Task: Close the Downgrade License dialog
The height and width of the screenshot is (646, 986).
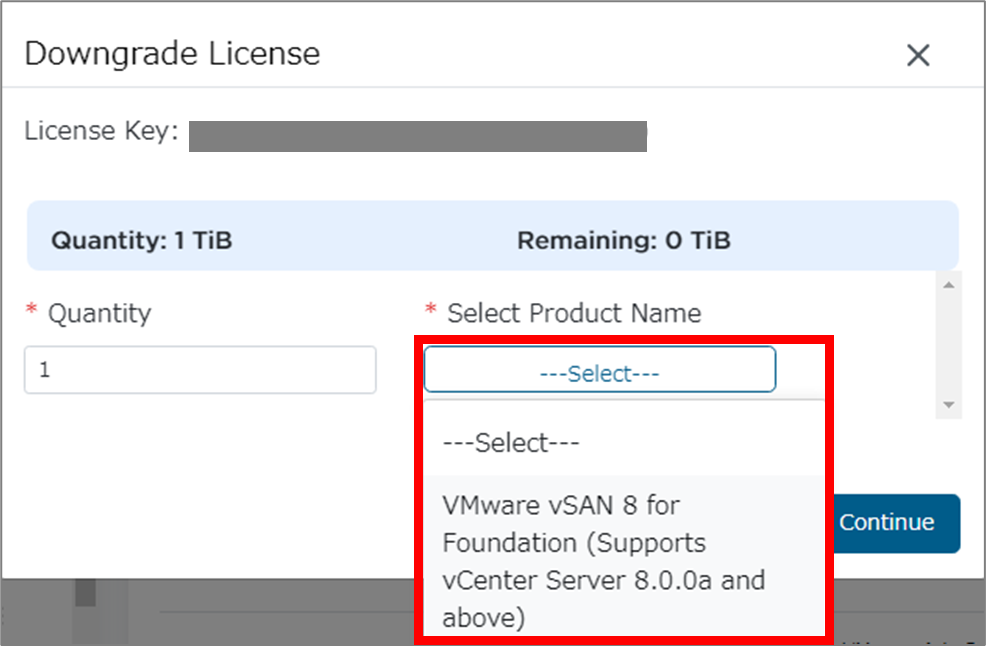Action: (918, 55)
